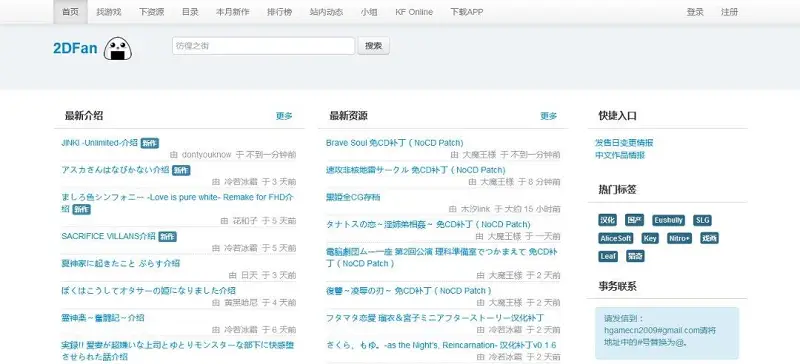
Task: Open フタマタ恋愛 ミニアフターストーリー汉化补丁
Action: pyautogui.click(x=435, y=318)
